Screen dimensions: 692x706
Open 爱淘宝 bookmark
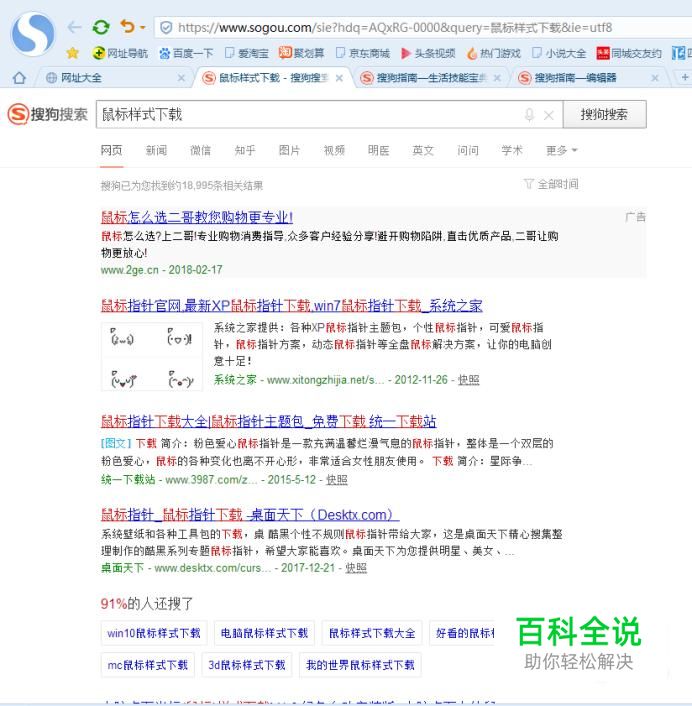coord(247,53)
